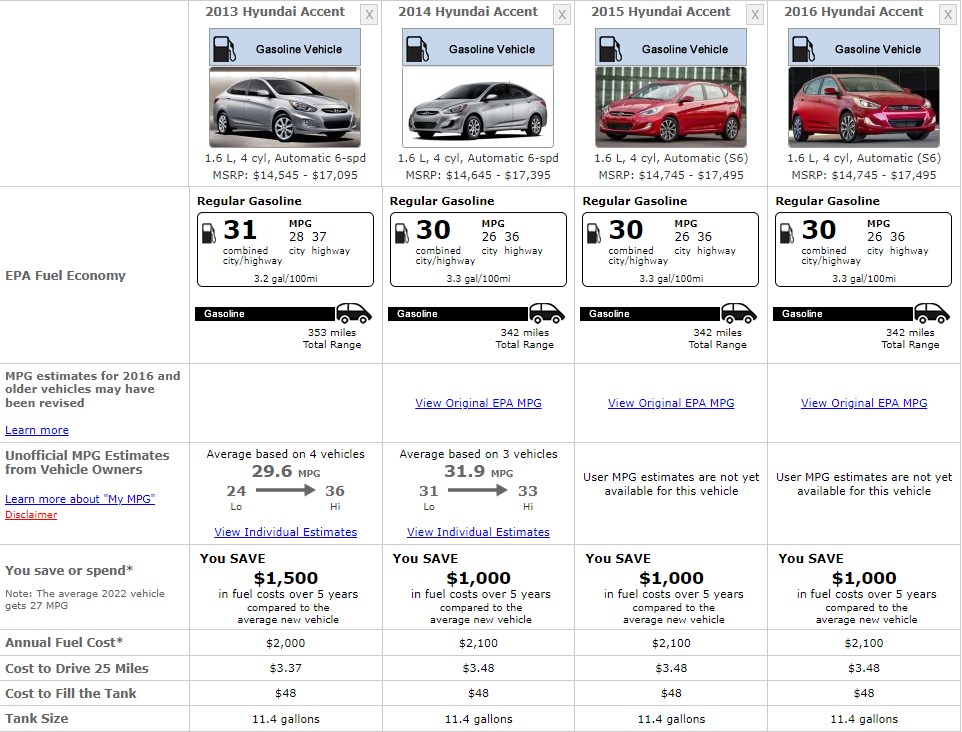Remove the 2016 Hyundai Accent column with X
The image size is (962, 732).
[948, 15]
